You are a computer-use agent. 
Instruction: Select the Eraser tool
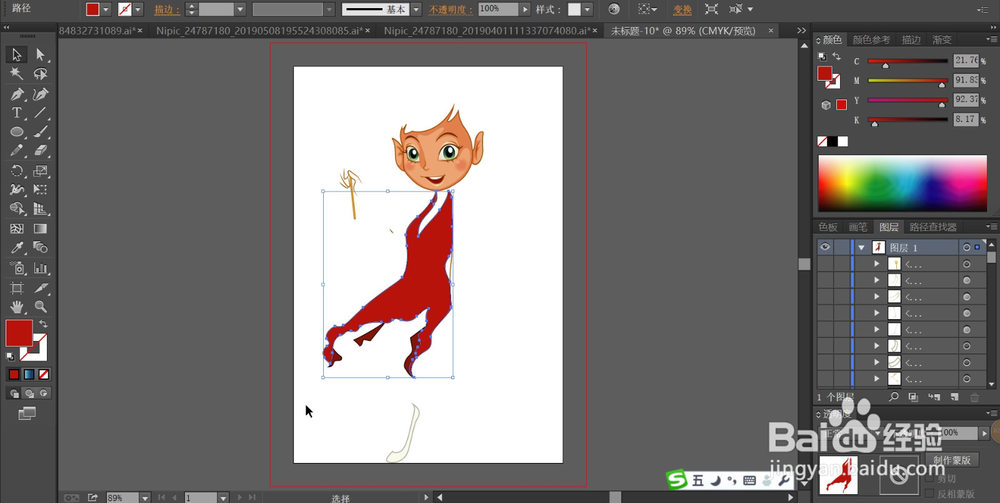click(40, 151)
